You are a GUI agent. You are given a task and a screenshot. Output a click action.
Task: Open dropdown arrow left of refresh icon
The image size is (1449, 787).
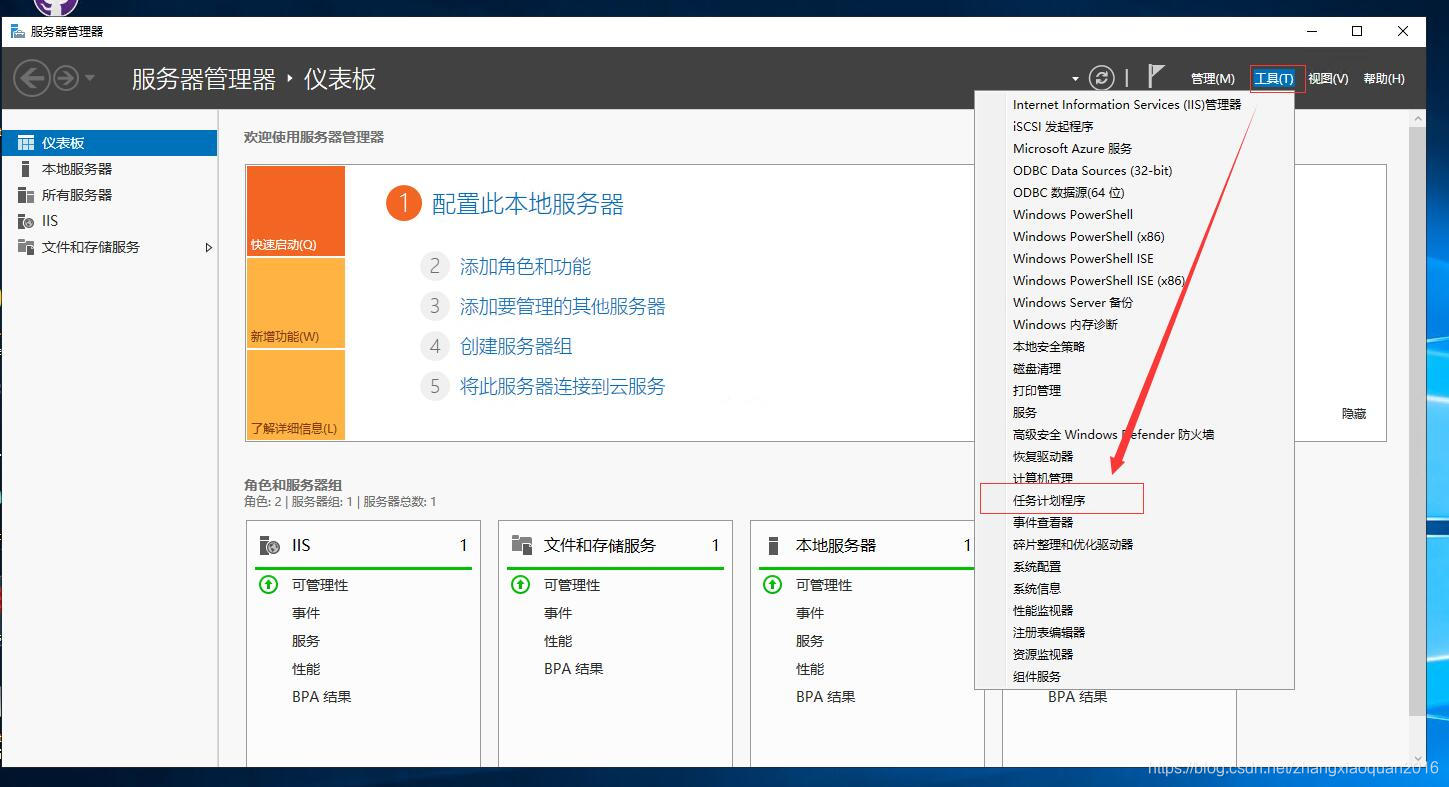coord(1075,79)
